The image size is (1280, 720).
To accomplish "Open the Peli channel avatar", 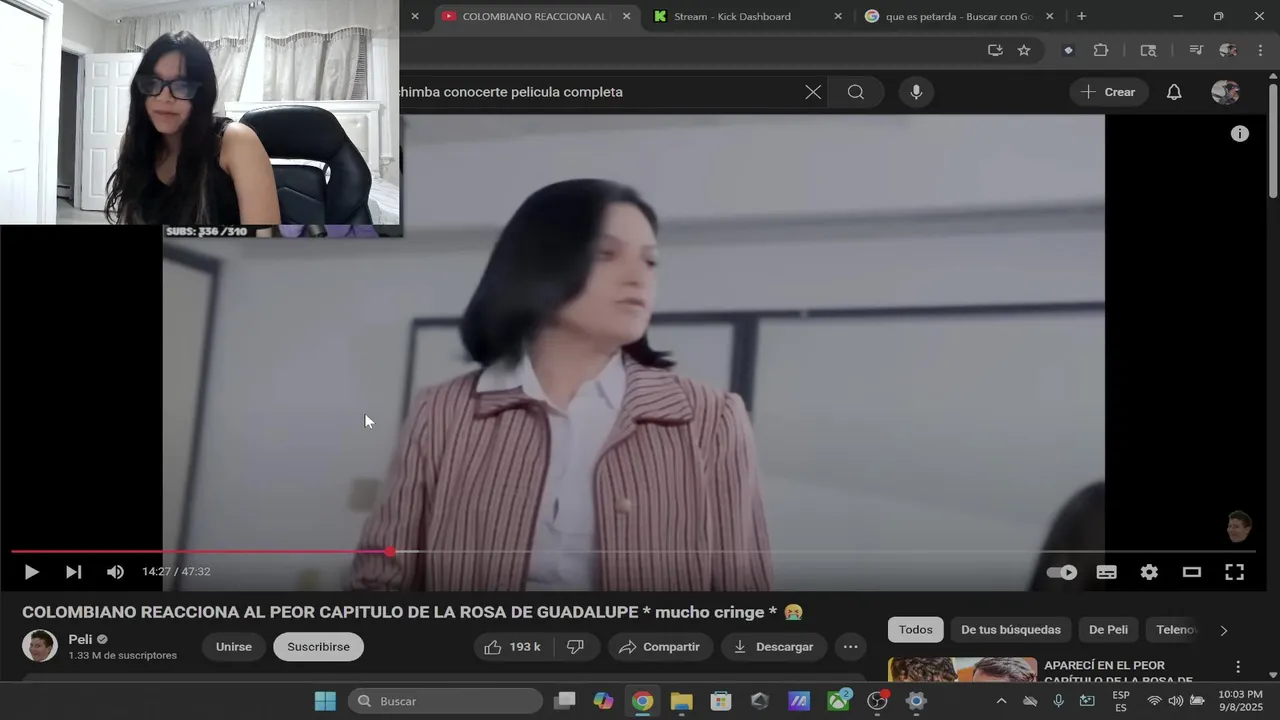I will click(40, 646).
